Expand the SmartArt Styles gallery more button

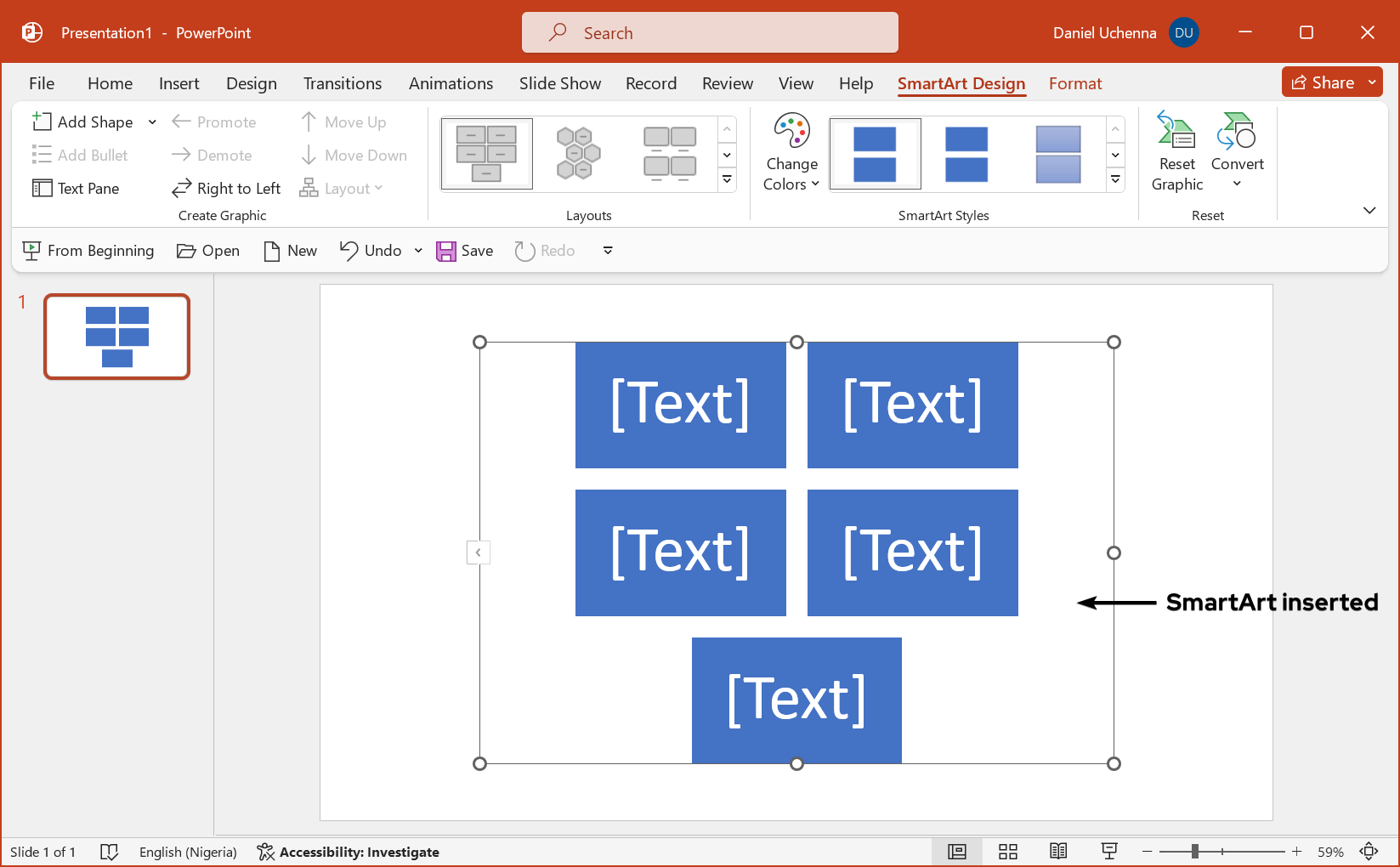1115,179
